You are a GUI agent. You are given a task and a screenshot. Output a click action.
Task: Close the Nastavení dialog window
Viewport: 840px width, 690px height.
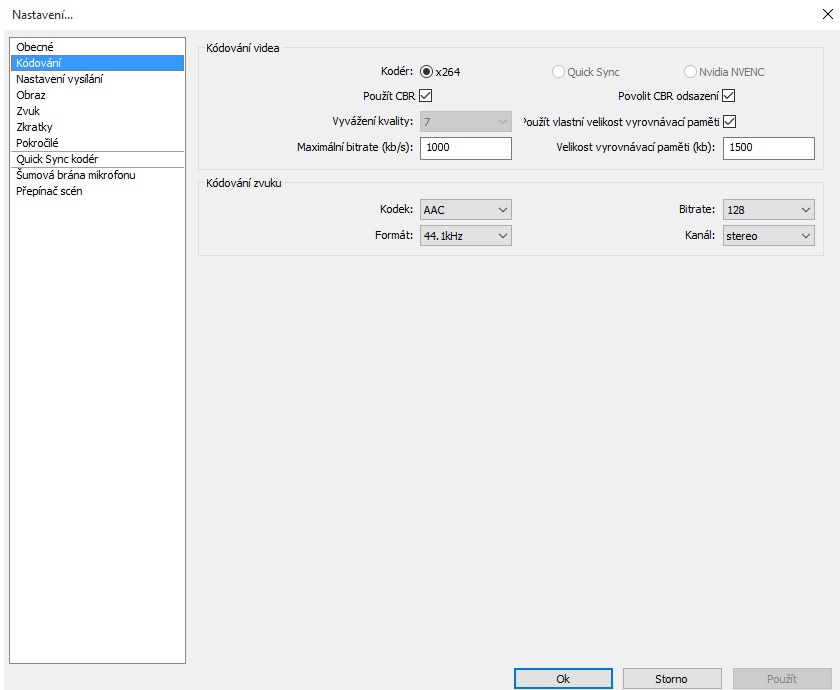coord(826,14)
